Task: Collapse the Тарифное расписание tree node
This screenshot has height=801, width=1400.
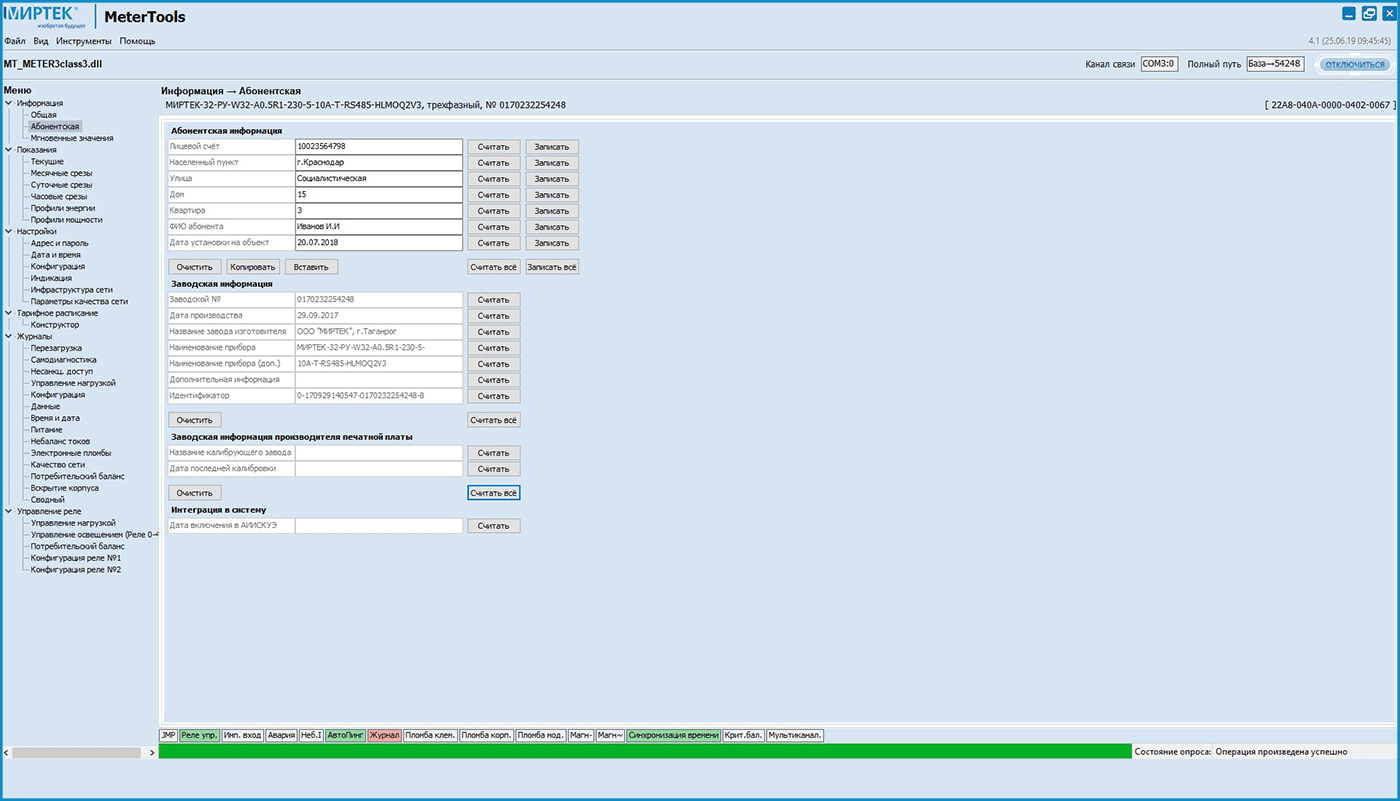Action: click(x=9, y=313)
